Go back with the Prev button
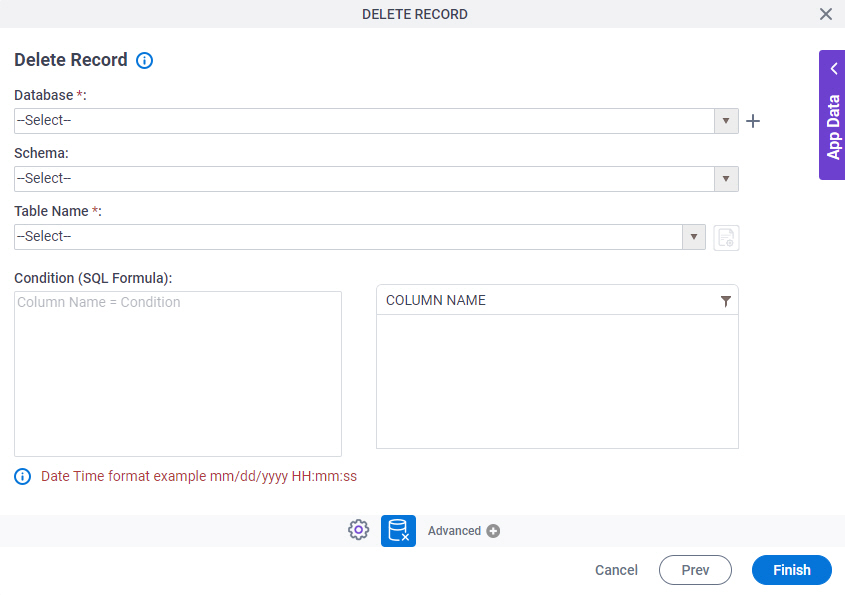845x595 pixels. [x=695, y=570]
